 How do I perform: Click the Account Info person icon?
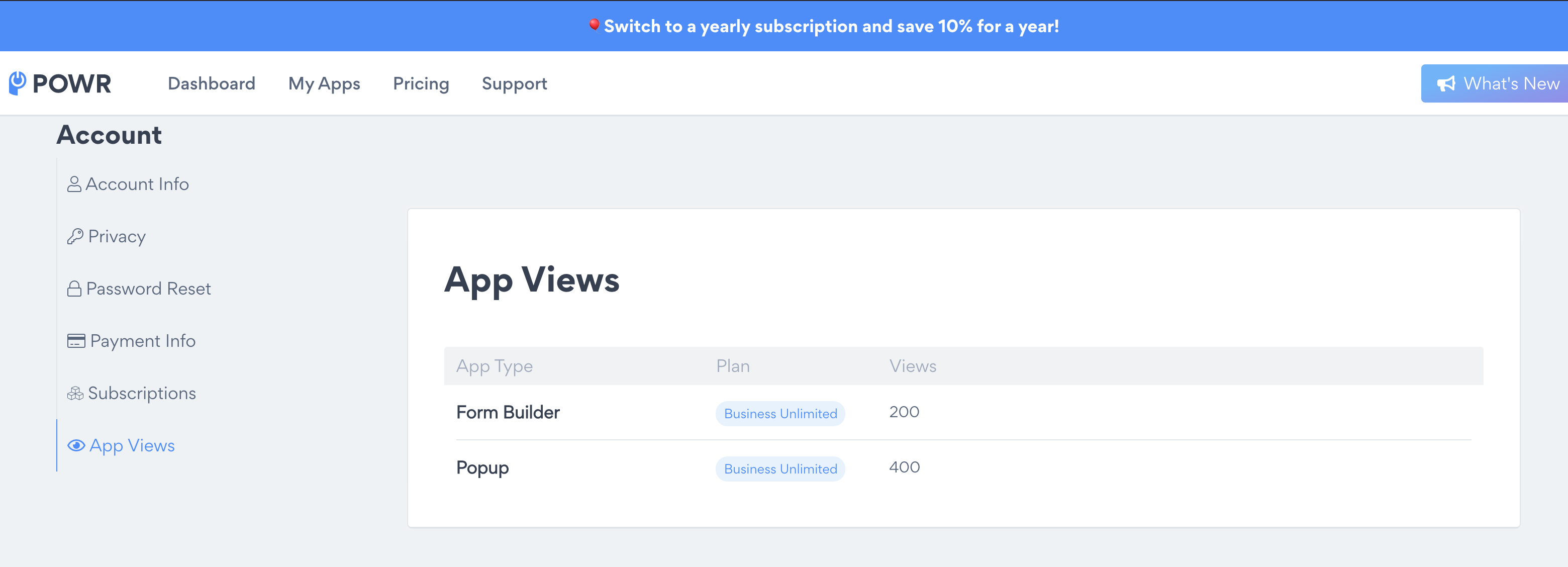click(x=74, y=184)
